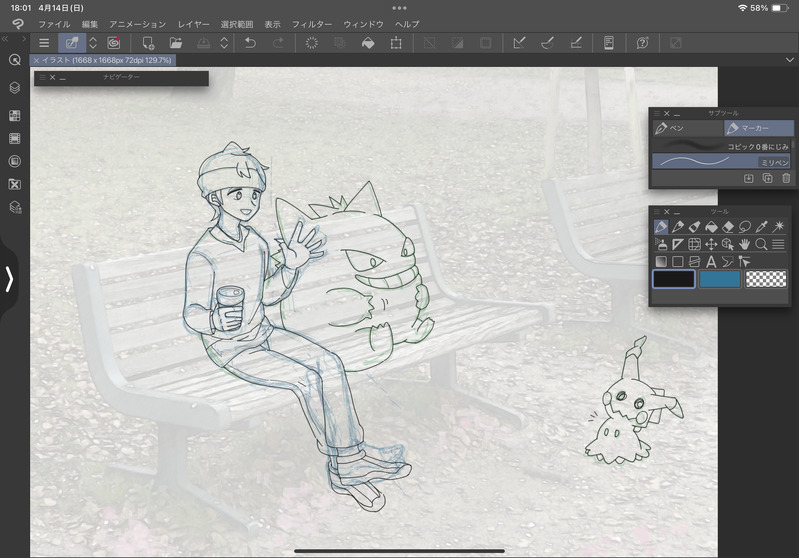Open the レイヤー menu
Image resolution: width=799 pixels, height=558 pixels.
coord(193,24)
